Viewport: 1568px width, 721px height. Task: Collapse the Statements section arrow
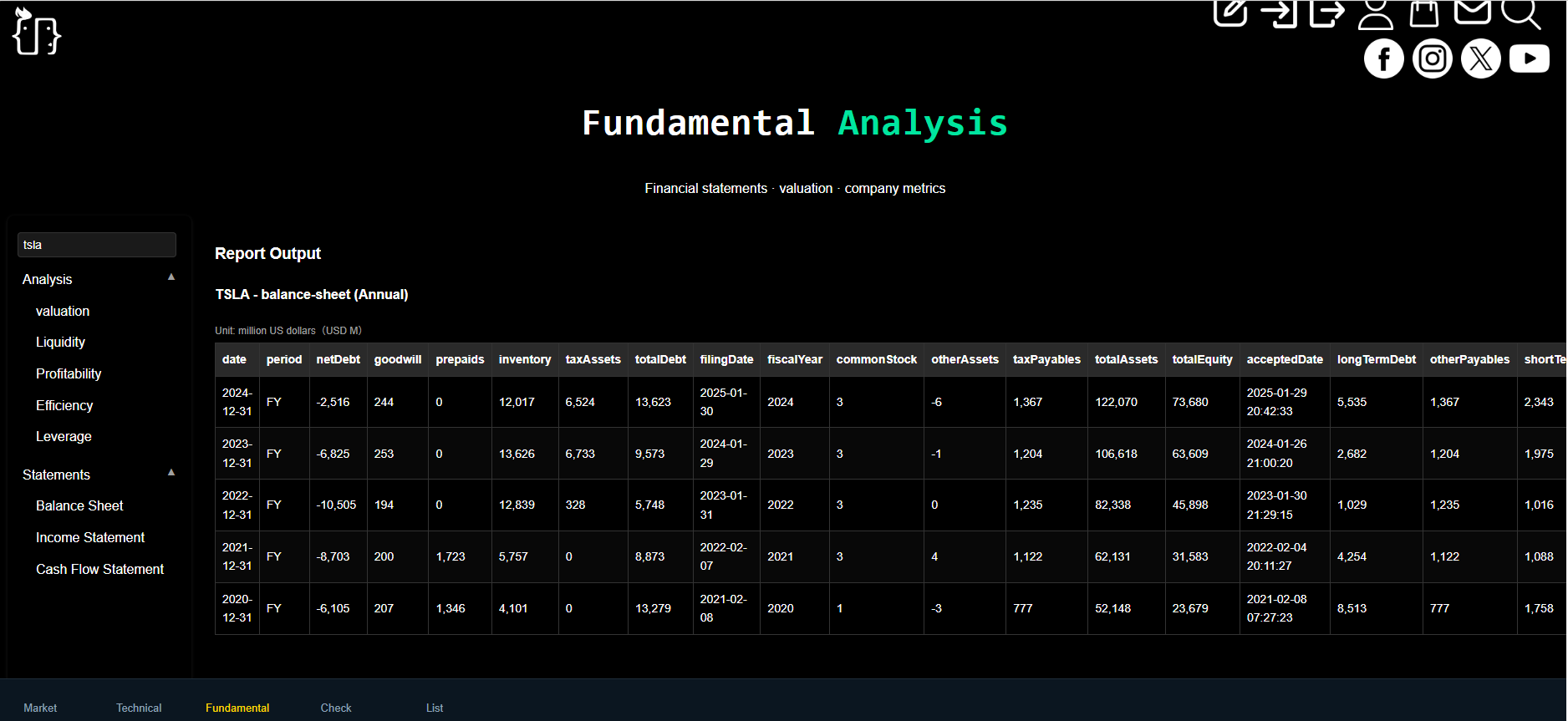click(x=171, y=472)
